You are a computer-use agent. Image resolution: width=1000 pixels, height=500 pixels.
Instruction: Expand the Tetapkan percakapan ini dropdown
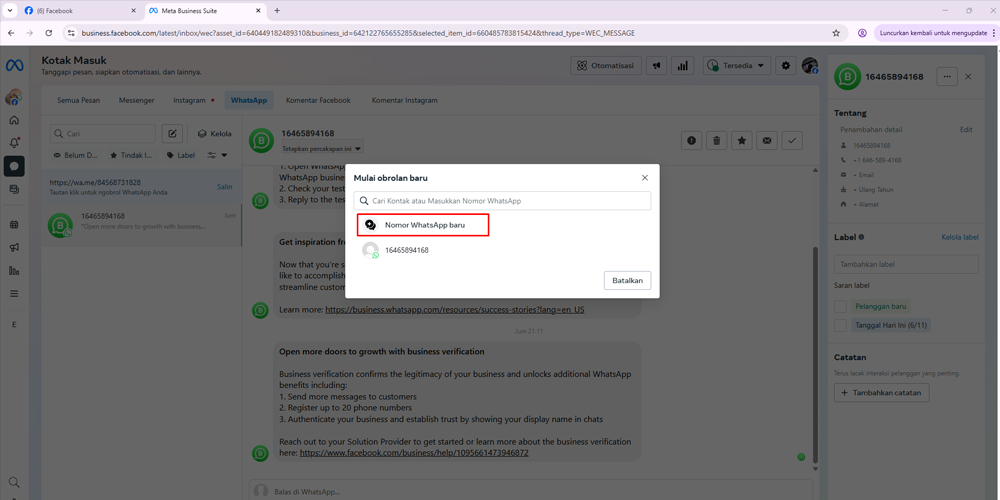(321, 149)
